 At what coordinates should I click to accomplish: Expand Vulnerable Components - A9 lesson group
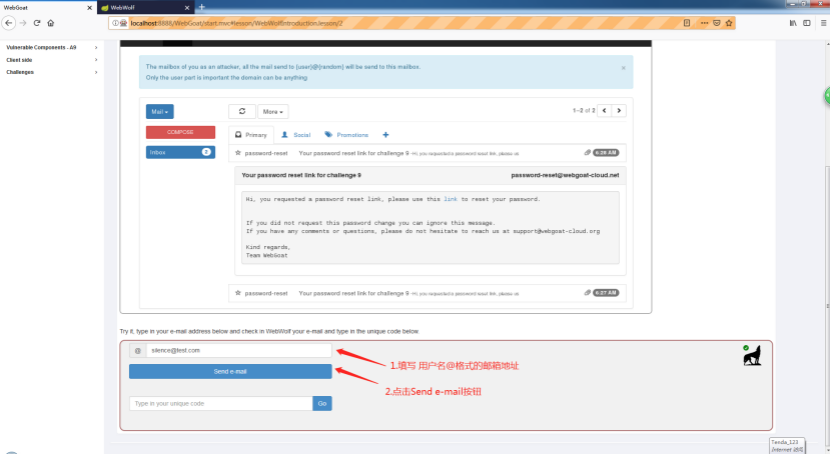pos(51,47)
